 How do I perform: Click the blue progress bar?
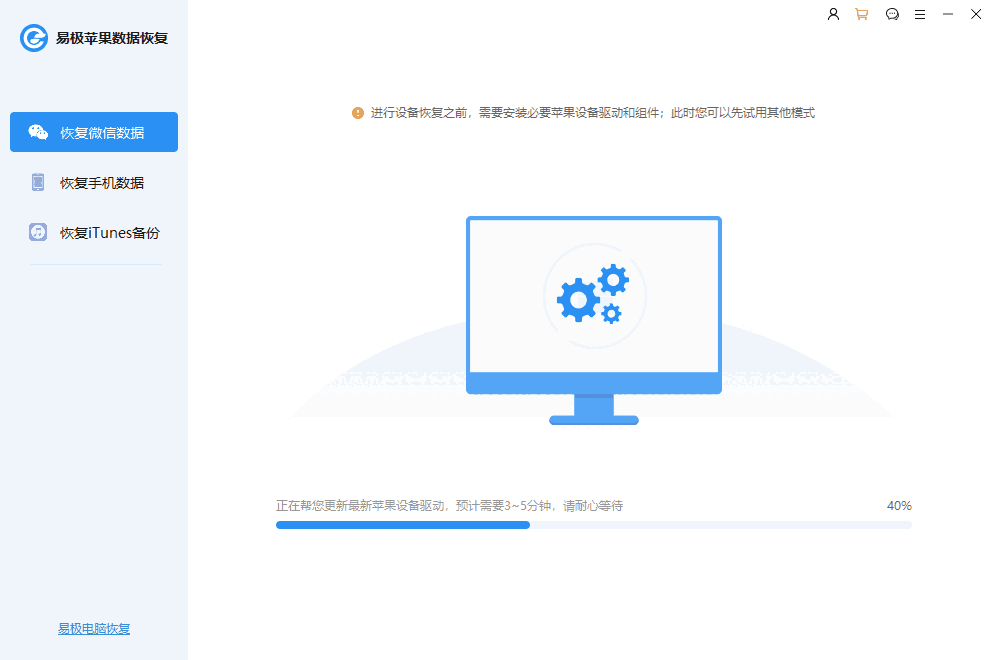[402, 524]
